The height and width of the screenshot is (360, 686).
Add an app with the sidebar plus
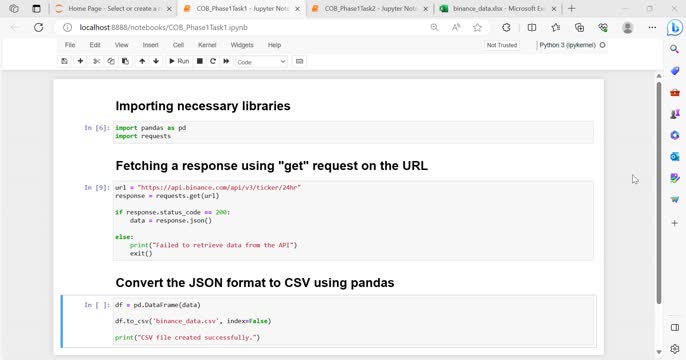point(675,223)
